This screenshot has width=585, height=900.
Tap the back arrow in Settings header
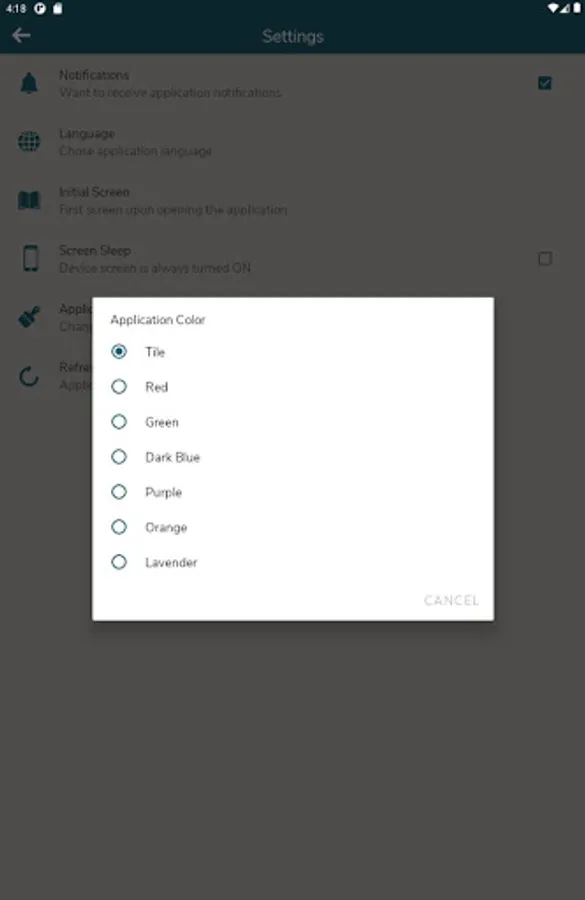[x=21, y=36]
